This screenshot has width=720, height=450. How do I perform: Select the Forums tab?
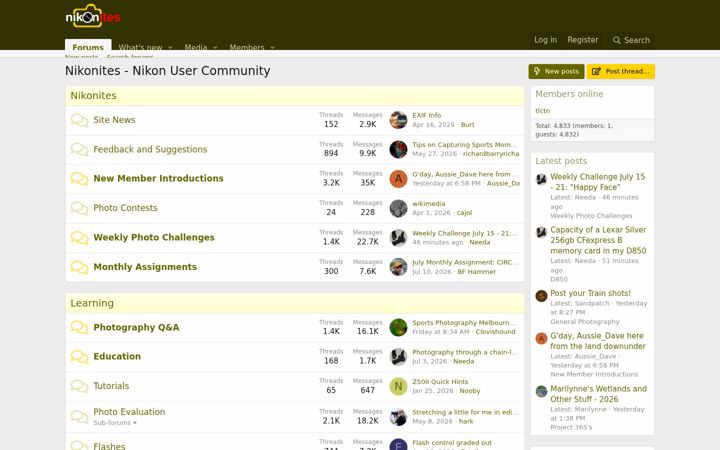coord(88,46)
